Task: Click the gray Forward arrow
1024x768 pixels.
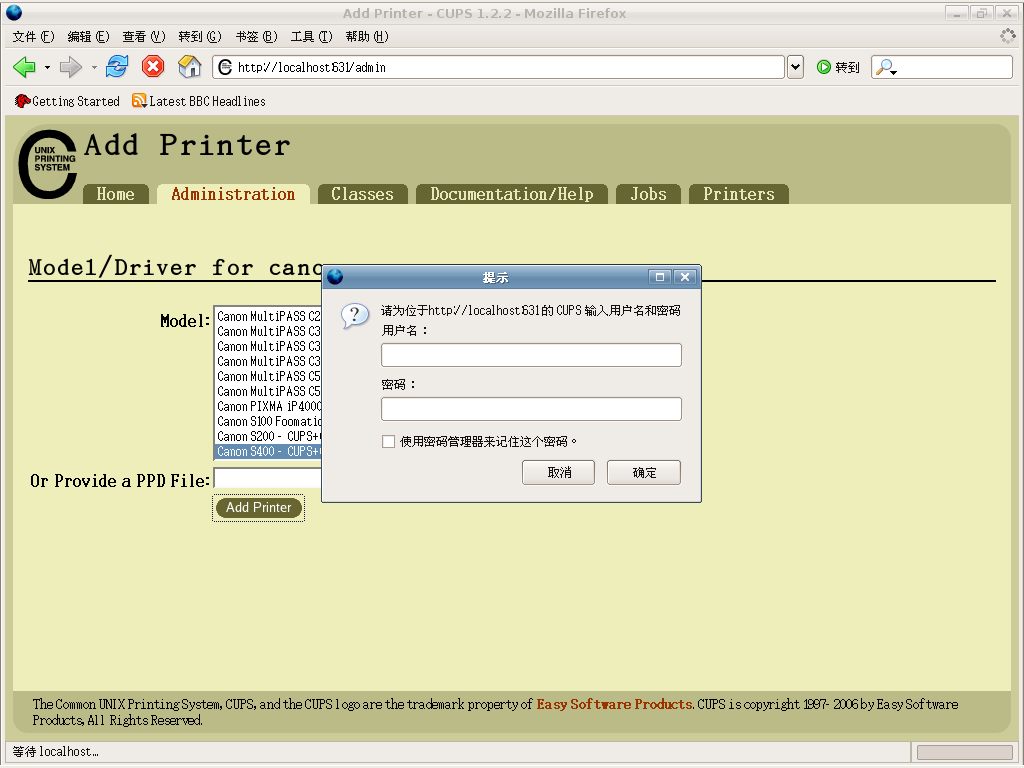Action: (71, 67)
